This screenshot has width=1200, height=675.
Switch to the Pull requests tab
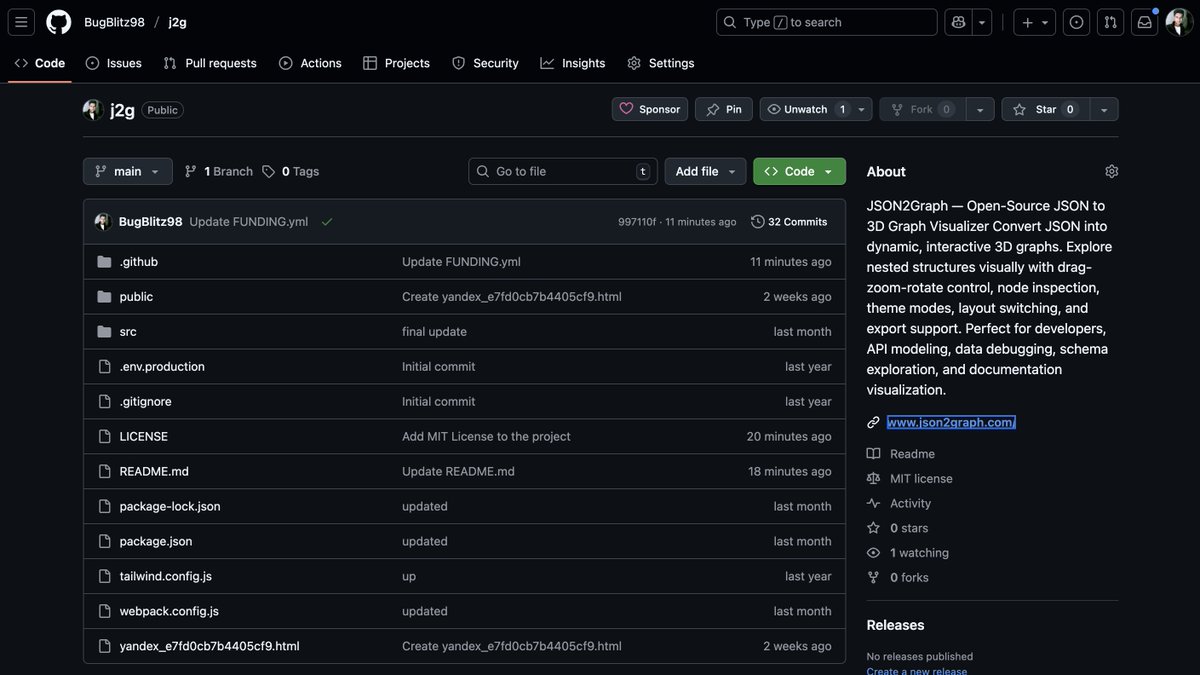(x=210, y=63)
